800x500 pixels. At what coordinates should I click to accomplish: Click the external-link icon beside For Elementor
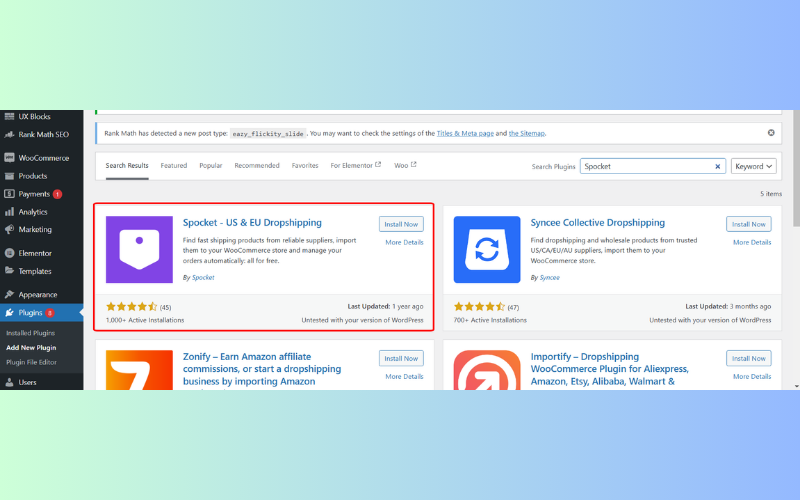pyautogui.click(x=378, y=165)
